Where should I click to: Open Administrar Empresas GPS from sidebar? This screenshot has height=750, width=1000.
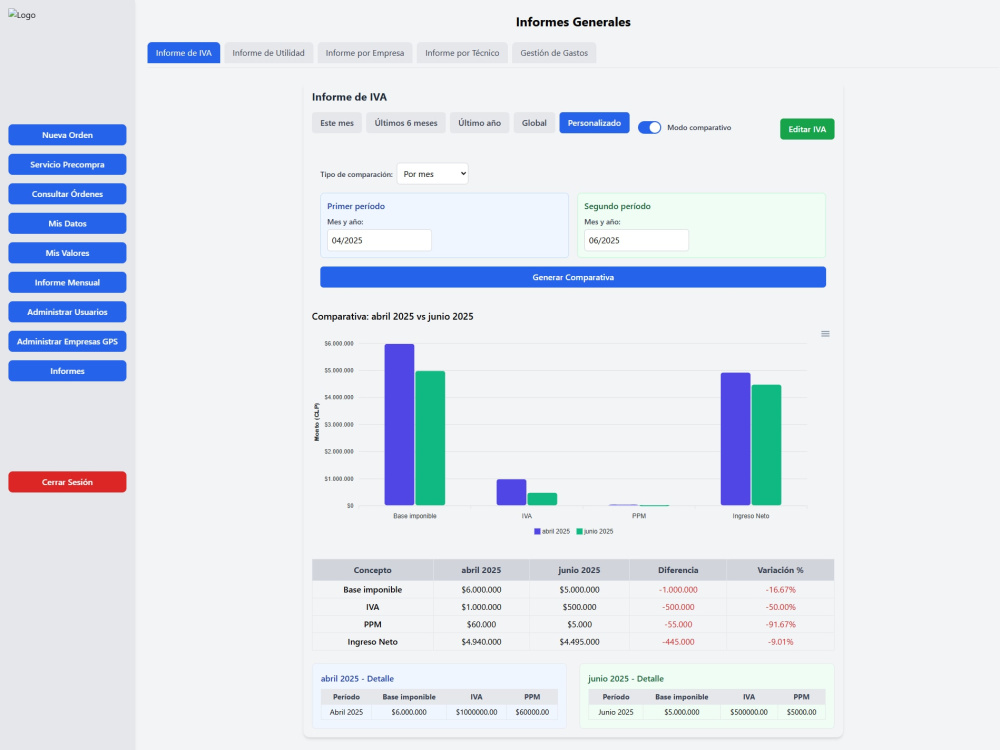(x=67, y=341)
